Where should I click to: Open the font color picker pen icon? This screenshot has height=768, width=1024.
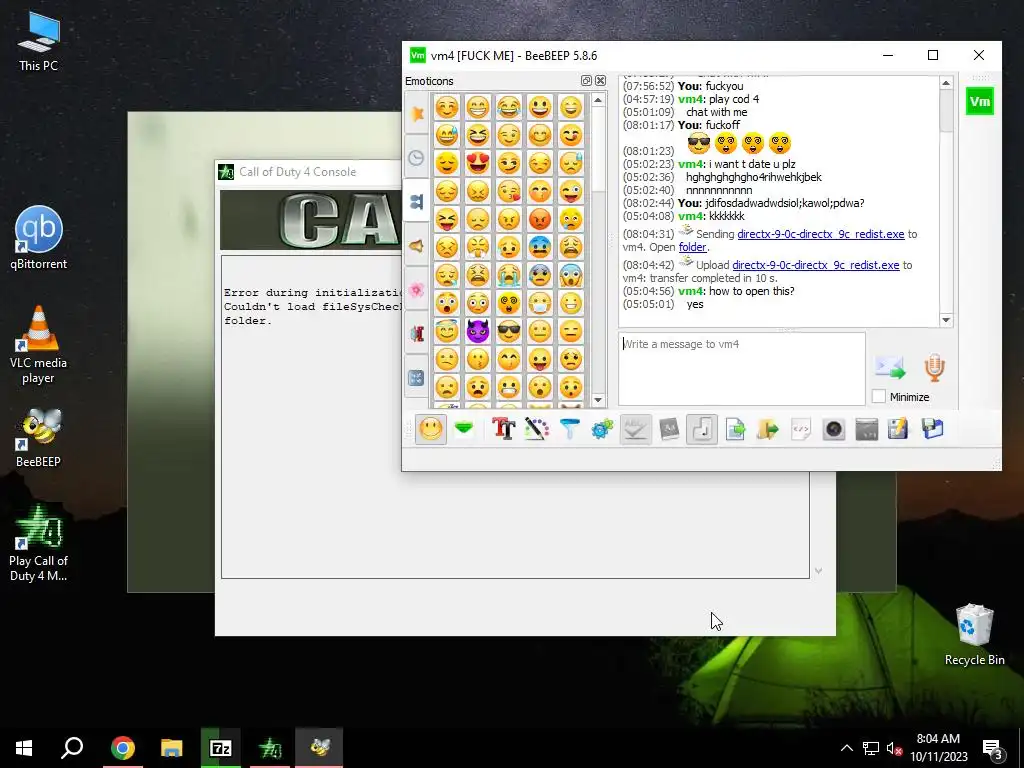click(x=536, y=429)
